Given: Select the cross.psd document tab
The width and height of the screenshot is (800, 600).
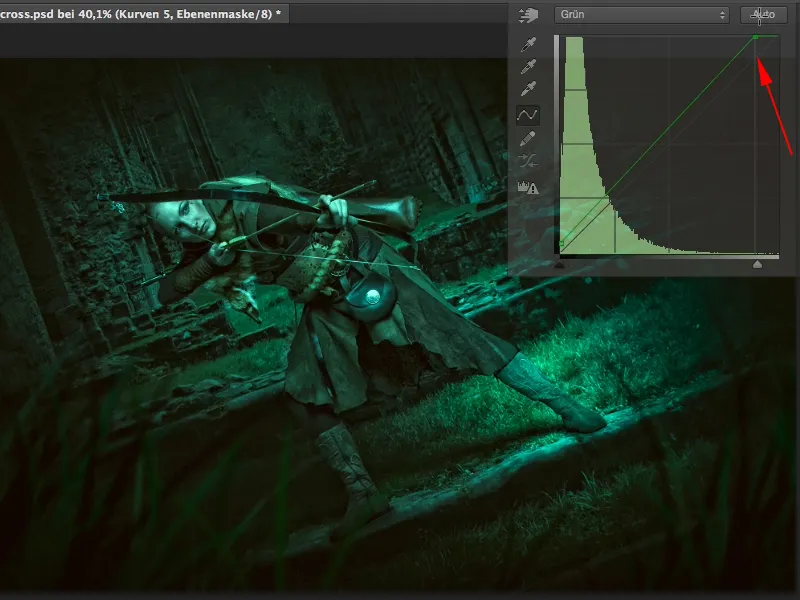Looking at the screenshot, I should click(x=144, y=14).
